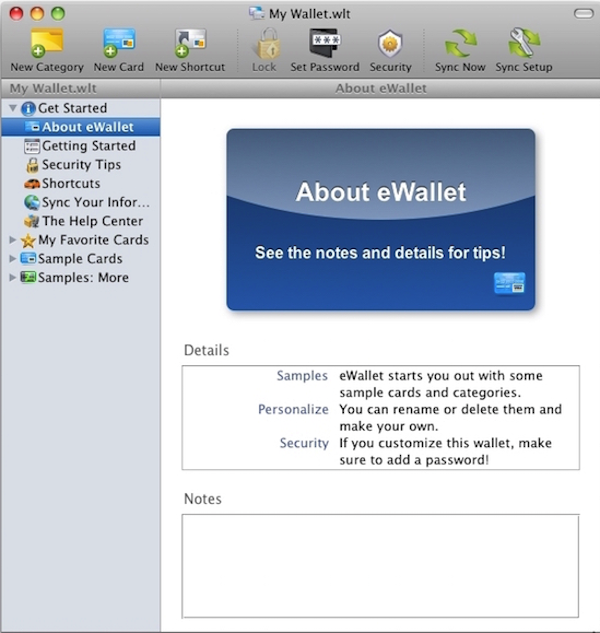Click the My Wallet.wlt sidebar header
The width and height of the screenshot is (600, 633).
tap(80, 88)
